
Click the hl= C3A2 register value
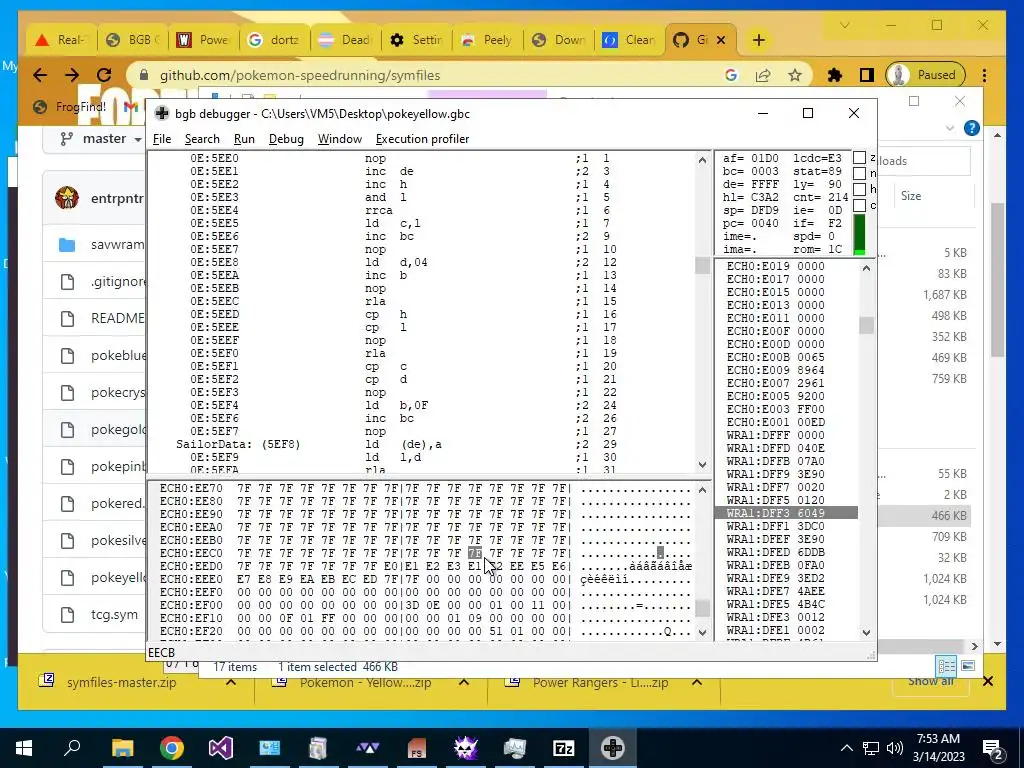(x=750, y=197)
